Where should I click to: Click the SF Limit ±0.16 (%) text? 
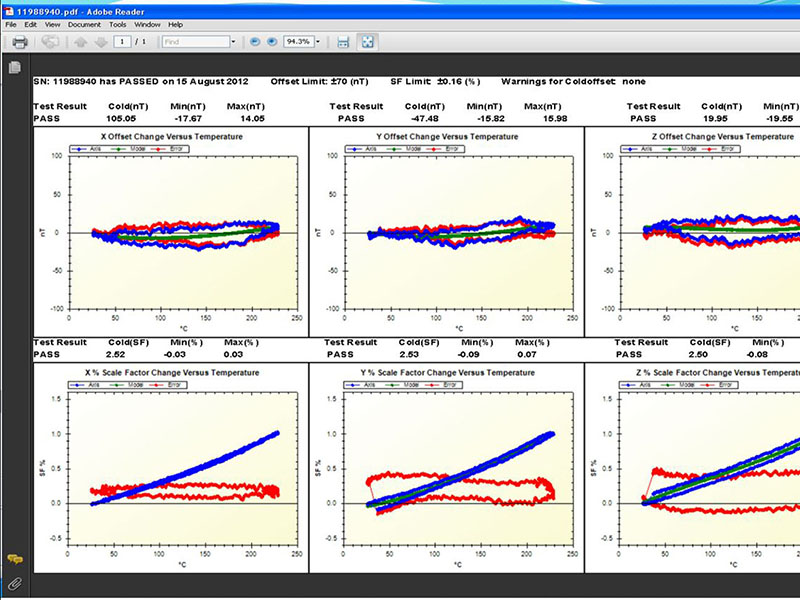coord(435,82)
